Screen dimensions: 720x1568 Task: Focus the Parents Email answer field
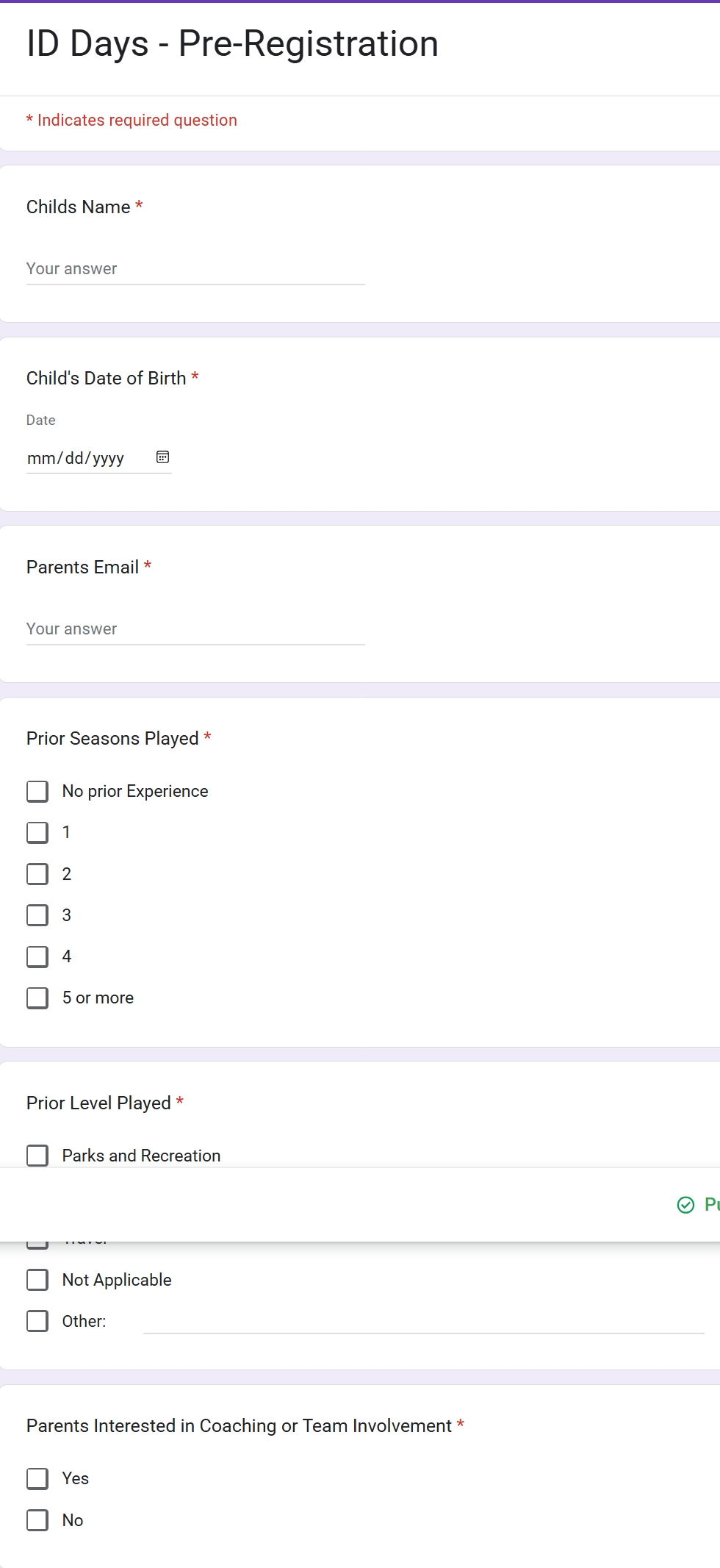point(195,629)
